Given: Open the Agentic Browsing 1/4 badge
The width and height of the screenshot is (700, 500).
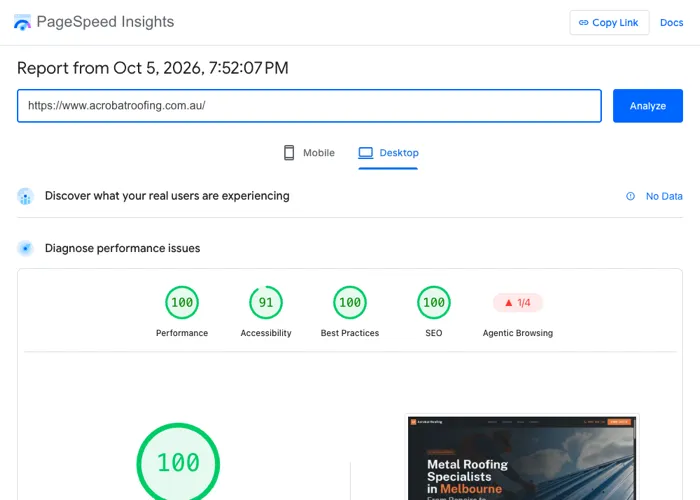Looking at the screenshot, I should (517, 303).
